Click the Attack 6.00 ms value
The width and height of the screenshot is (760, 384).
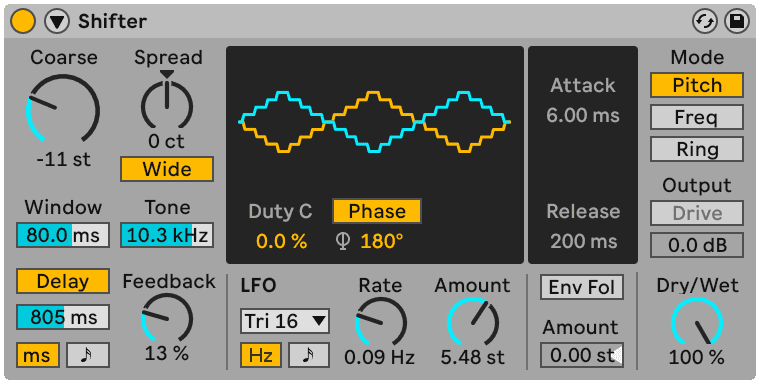583,115
